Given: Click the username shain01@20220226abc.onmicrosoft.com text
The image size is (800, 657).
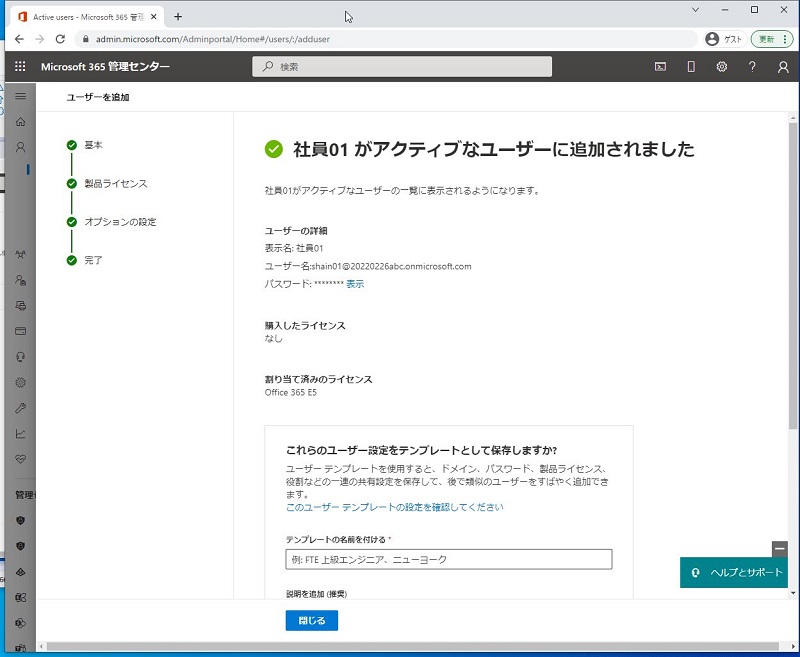Looking at the screenshot, I should pyautogui.click(x=391, y=266).
